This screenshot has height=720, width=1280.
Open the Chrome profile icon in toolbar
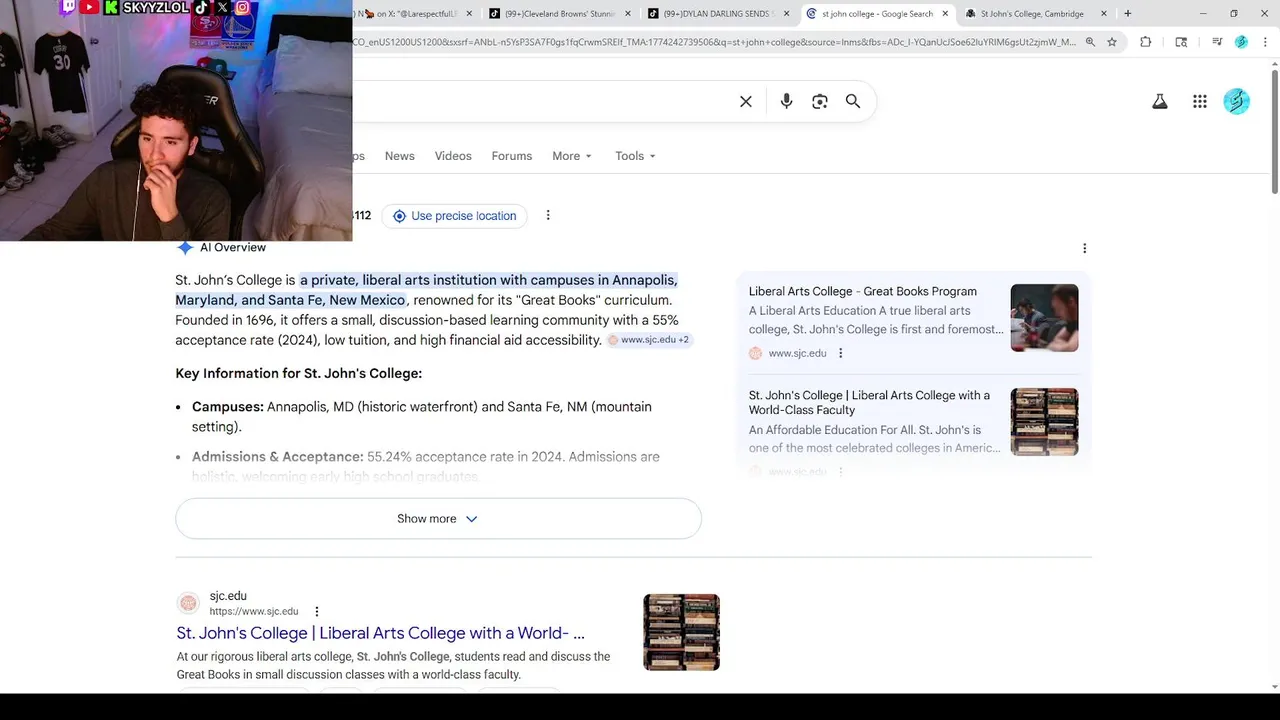coord(1241,42)
